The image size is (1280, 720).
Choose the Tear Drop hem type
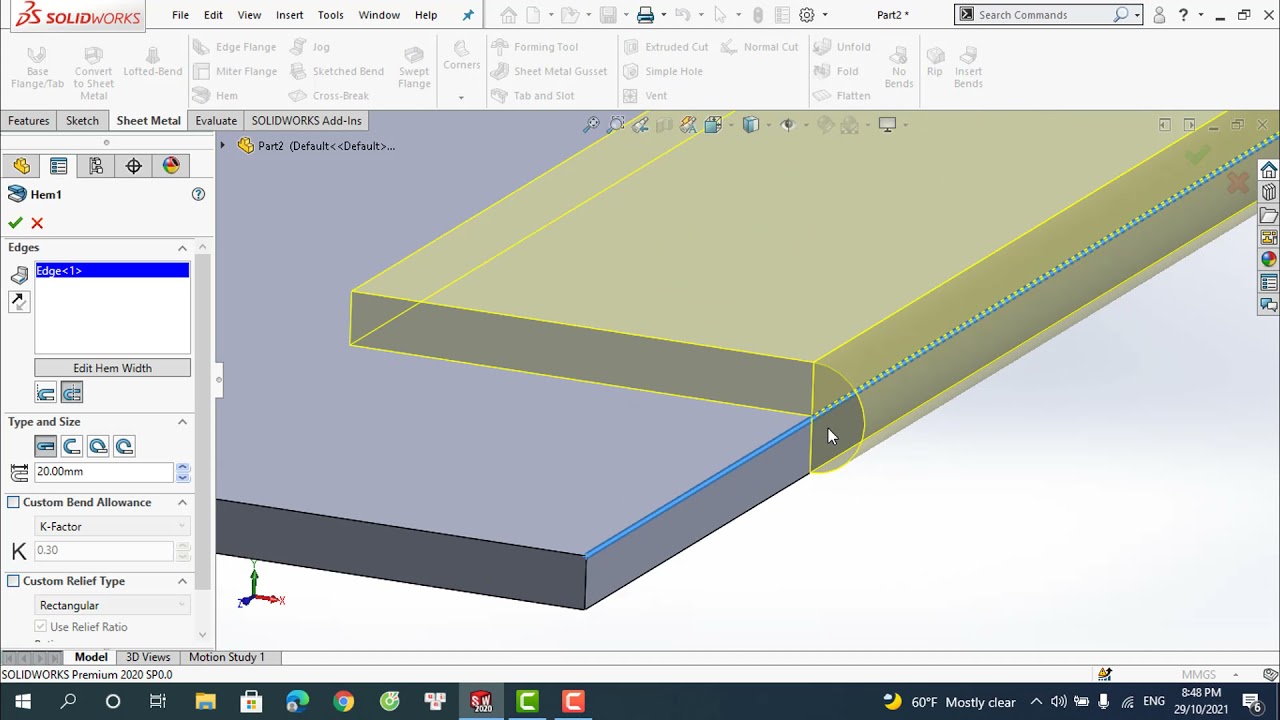click(98, 446)
